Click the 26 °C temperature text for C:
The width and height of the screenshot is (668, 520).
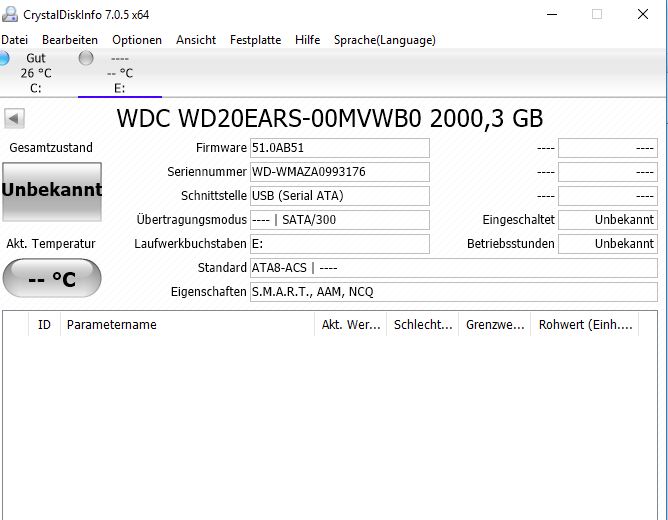(36, 73)
